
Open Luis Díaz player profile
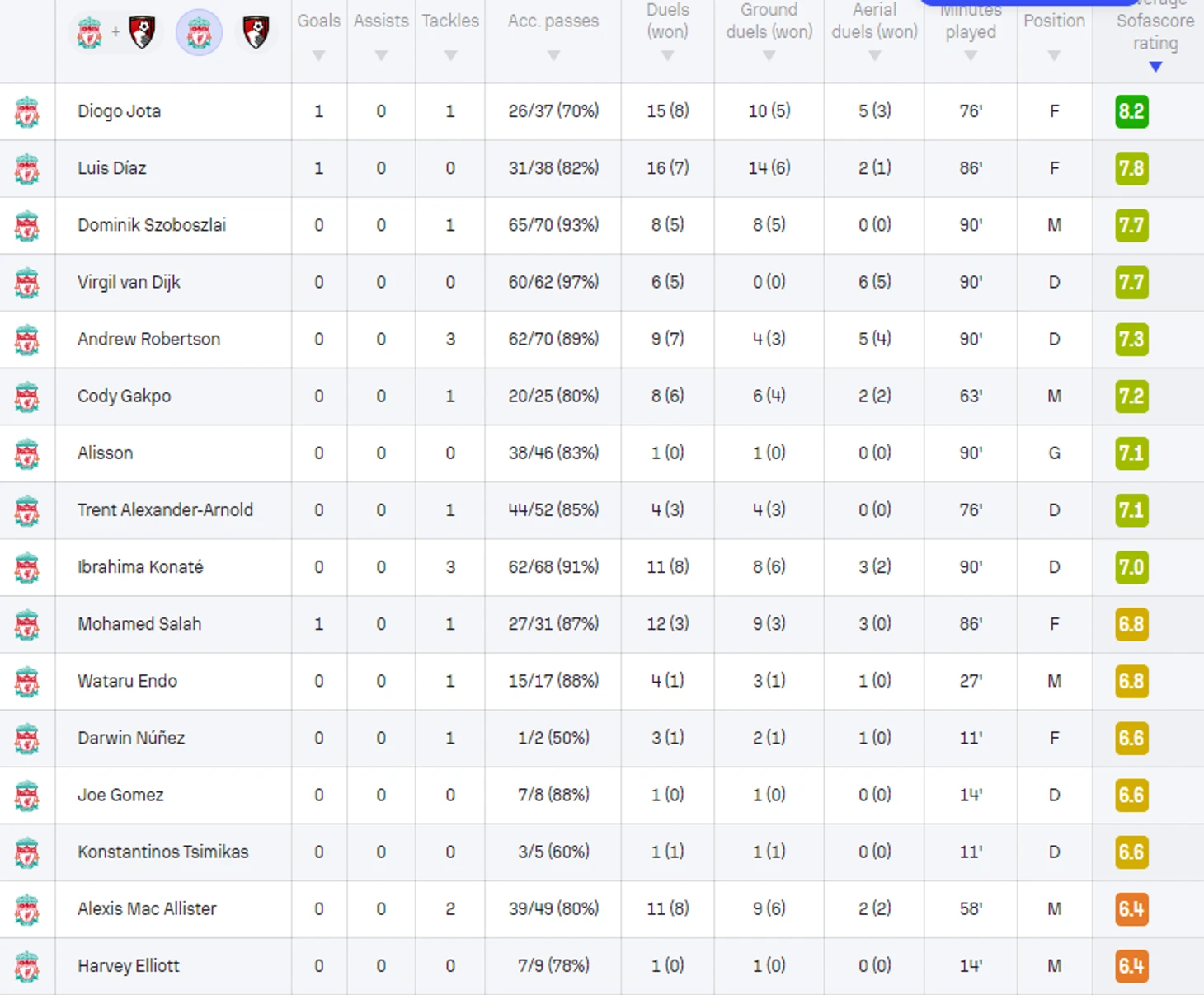click(x=112, y=168)
